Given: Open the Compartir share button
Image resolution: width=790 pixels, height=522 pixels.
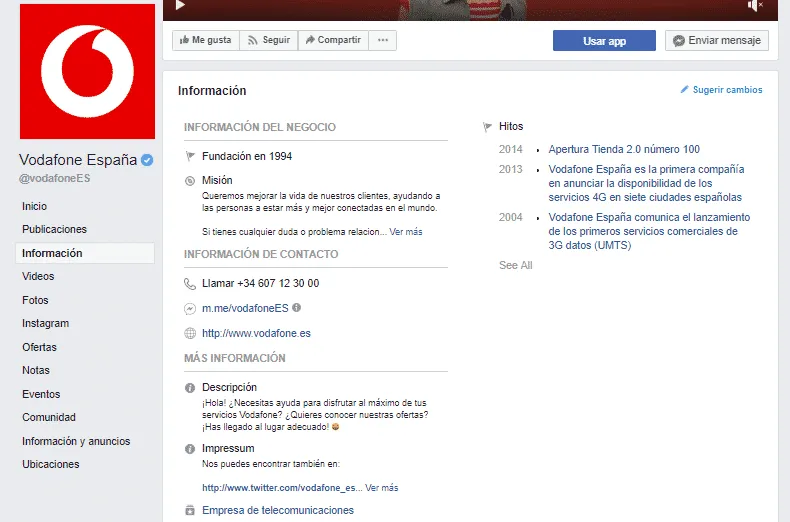Looking at the screenshot, I should click(x=333, y=40).
